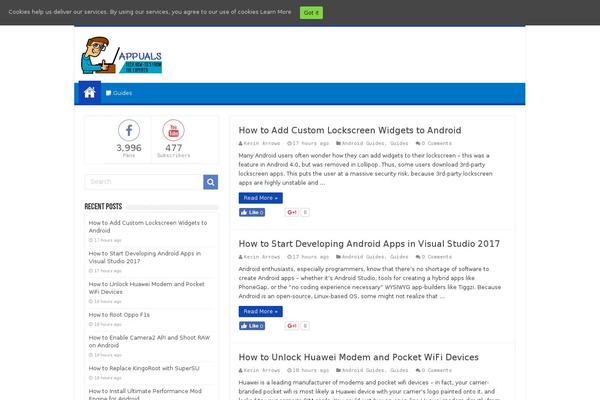600x400 pixels.
Task: Open Android Guides category on Huawei article
Action: [363, 370]
